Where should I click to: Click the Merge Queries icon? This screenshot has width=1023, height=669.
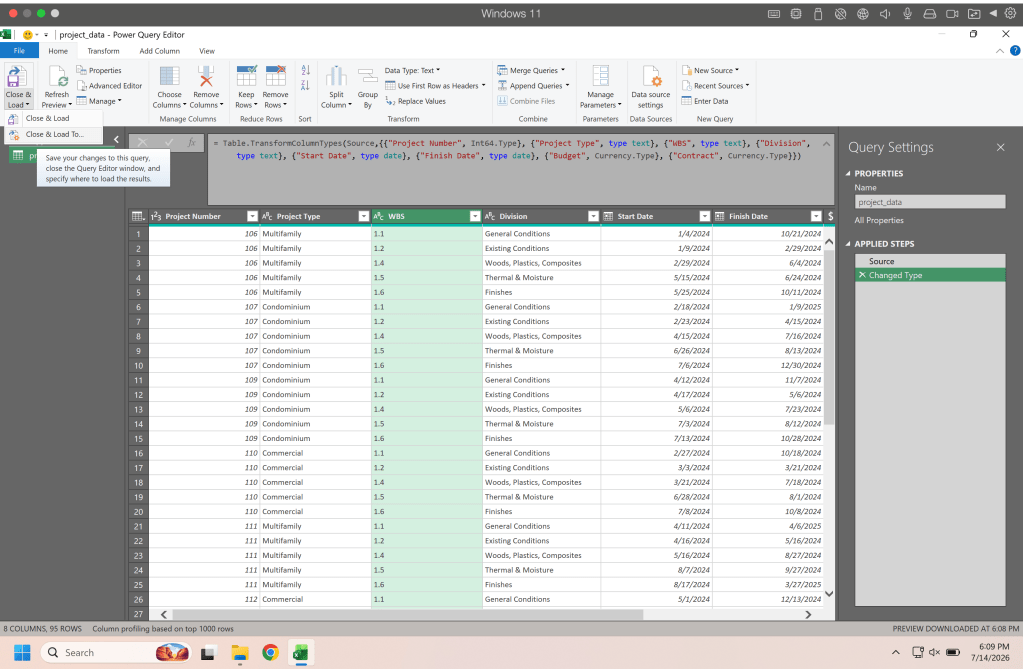tap(502, 70)
